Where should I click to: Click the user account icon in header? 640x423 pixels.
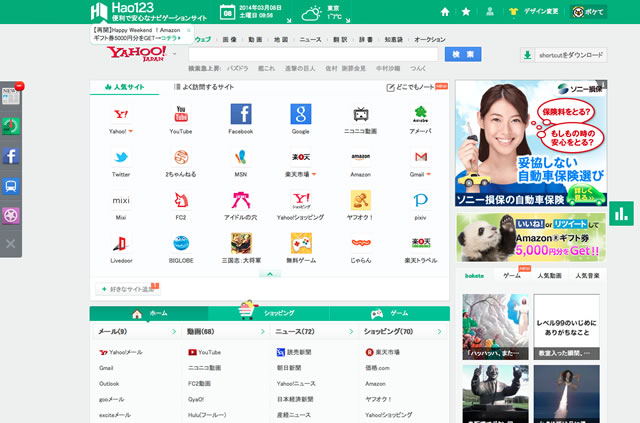coord(490,11)
